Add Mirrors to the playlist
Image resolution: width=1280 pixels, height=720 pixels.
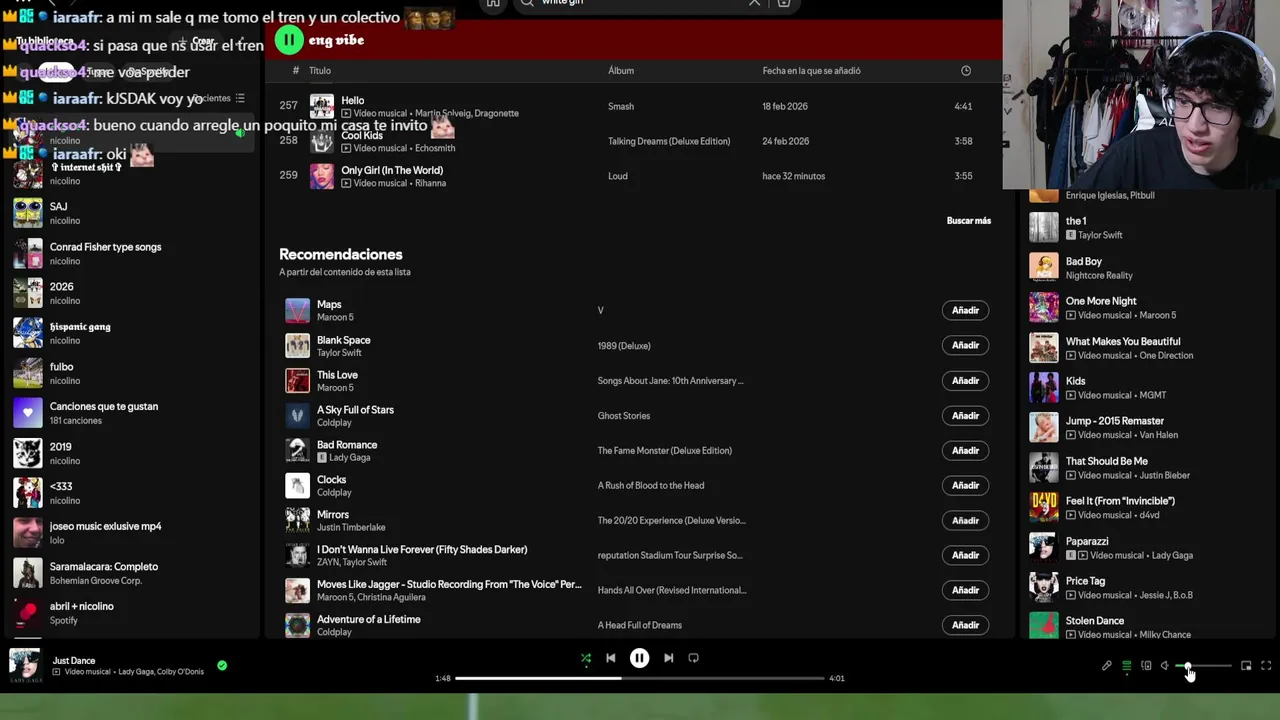click(x=965, y=520)
